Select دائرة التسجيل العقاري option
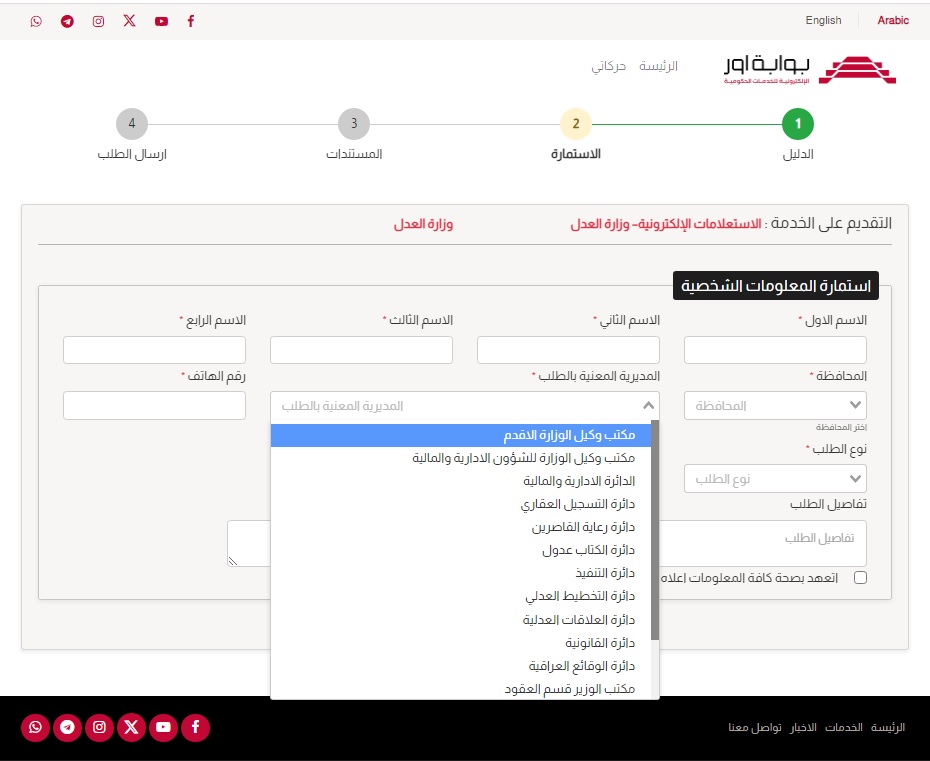This screenshot has width=930, height=761. 461,504
